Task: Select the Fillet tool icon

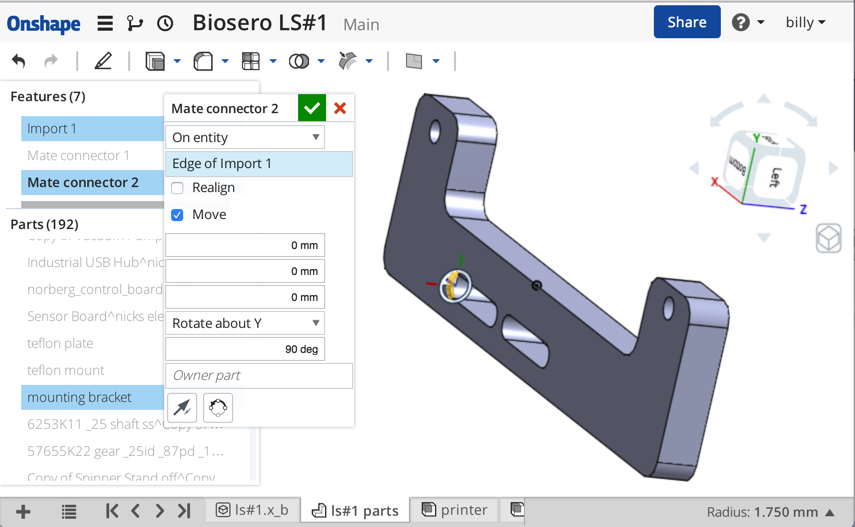Action: click(203, 61)
